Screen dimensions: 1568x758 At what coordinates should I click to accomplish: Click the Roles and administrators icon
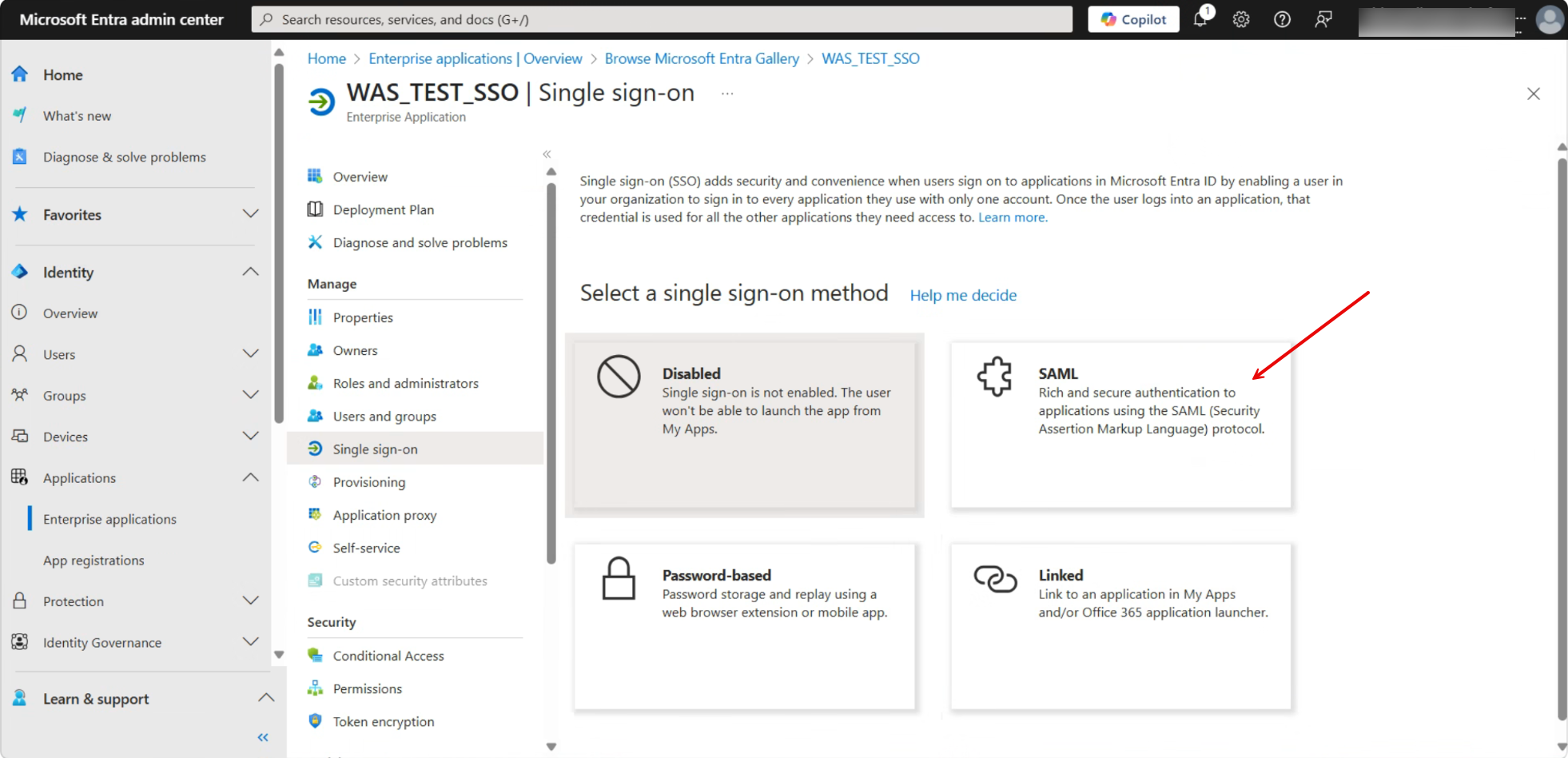tap(315, 383)
